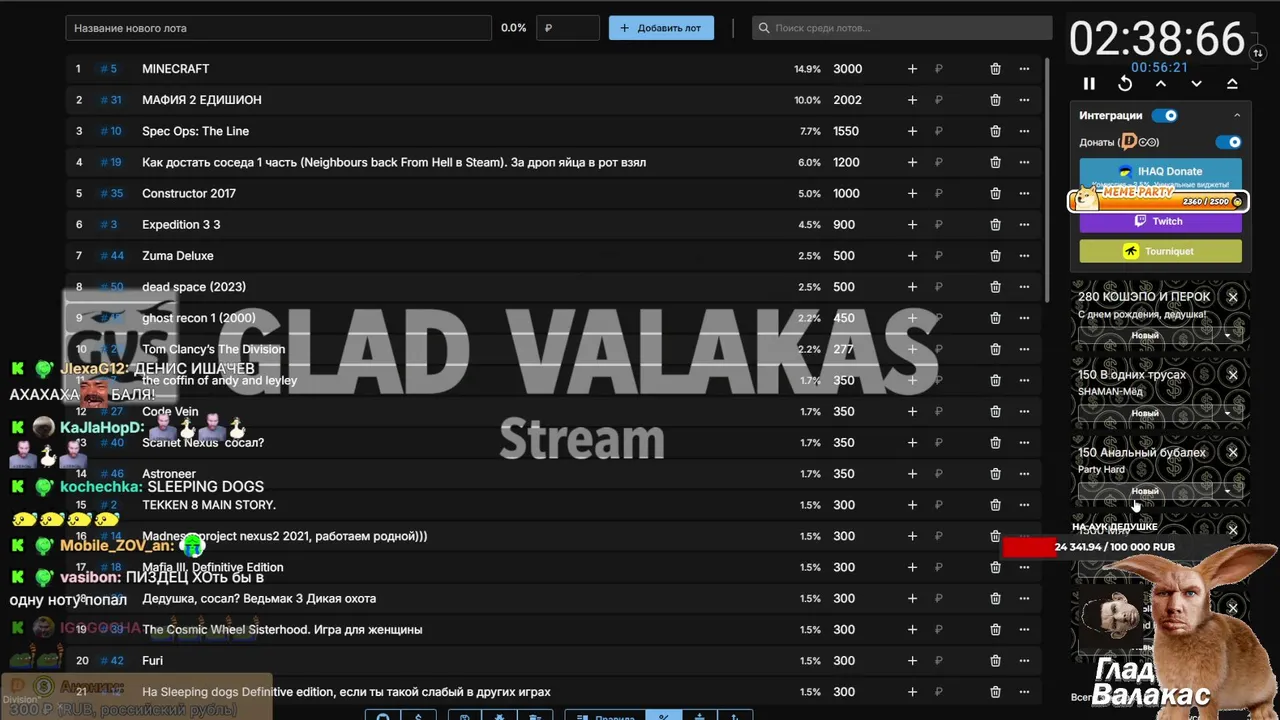Focus the Поиск среди лотов search field
The height and width of the screenshot is (720, 1280).
click(x=902, y=28)
